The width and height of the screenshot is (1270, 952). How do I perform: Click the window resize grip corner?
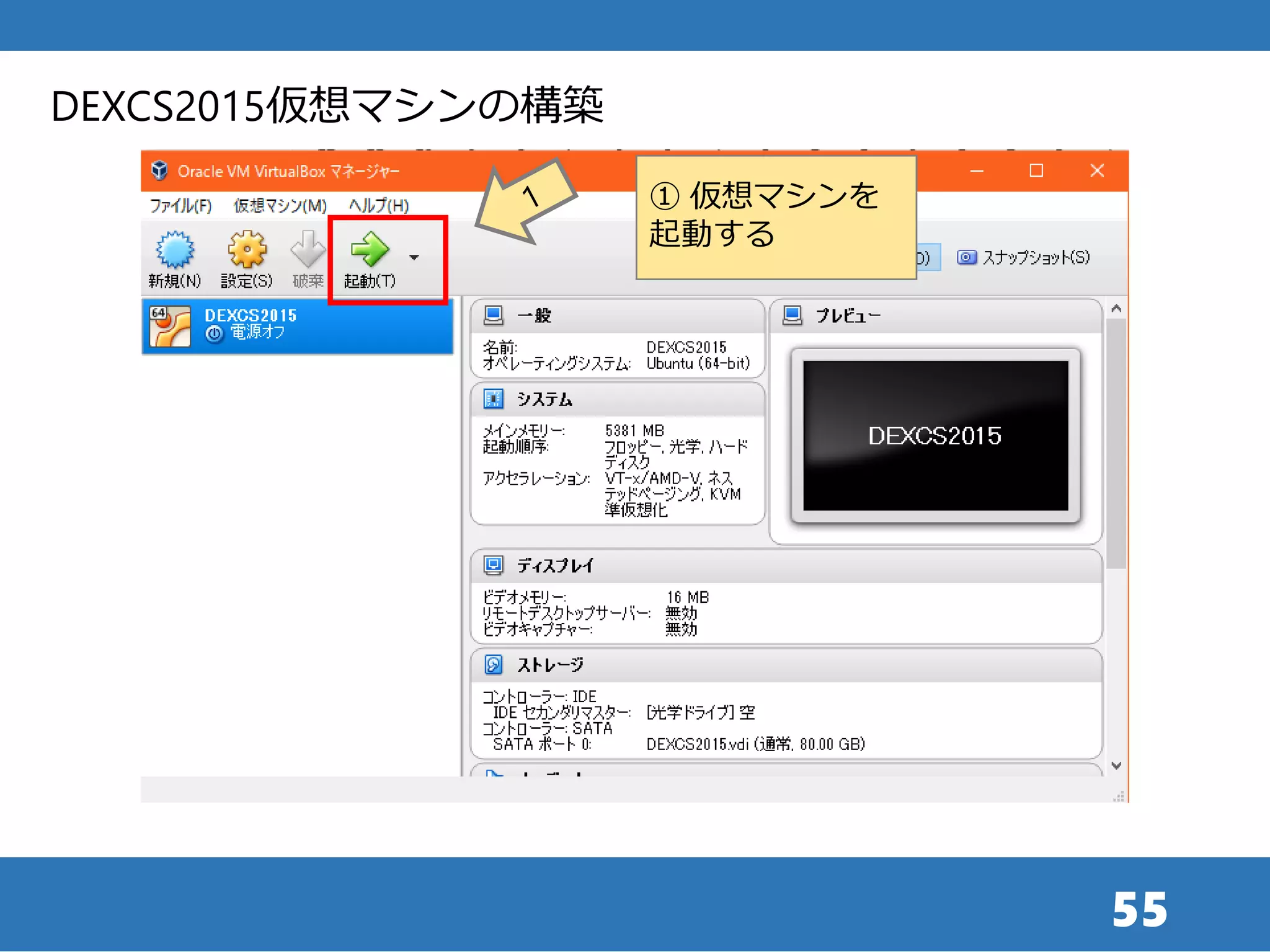tap(1119, 797)
